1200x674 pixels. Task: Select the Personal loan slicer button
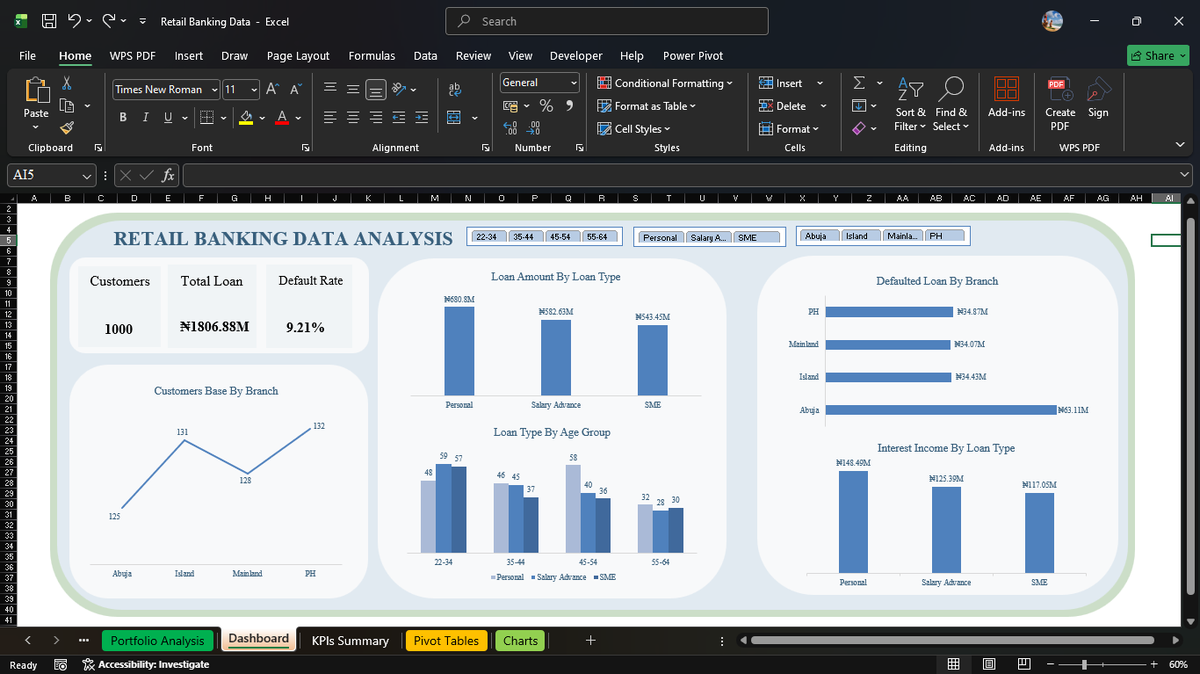[660, 237]
